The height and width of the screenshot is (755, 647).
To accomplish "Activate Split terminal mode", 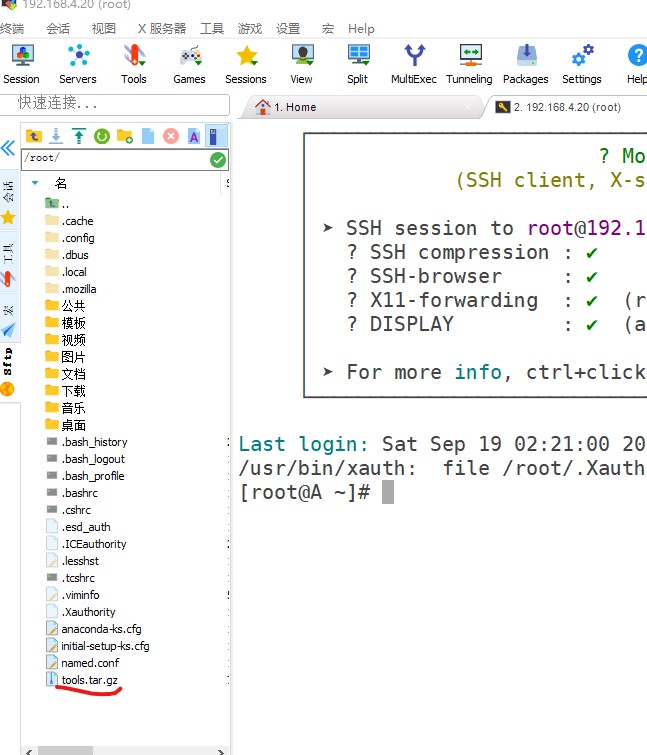I will (358, 64).
